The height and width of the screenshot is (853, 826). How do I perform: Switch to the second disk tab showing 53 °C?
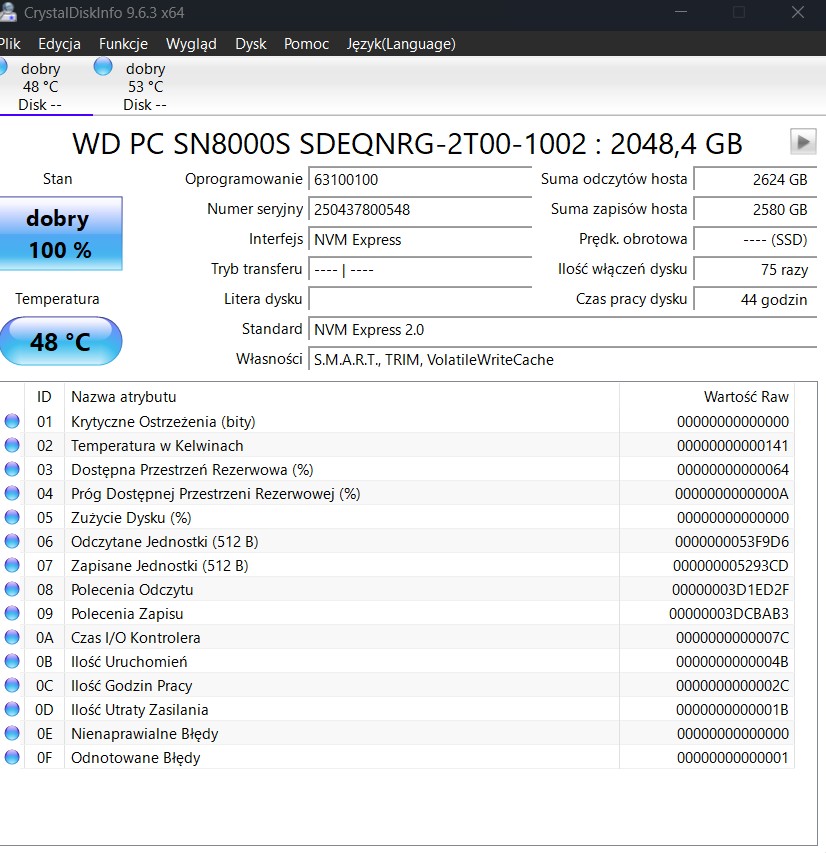click(x=145, y=86)
